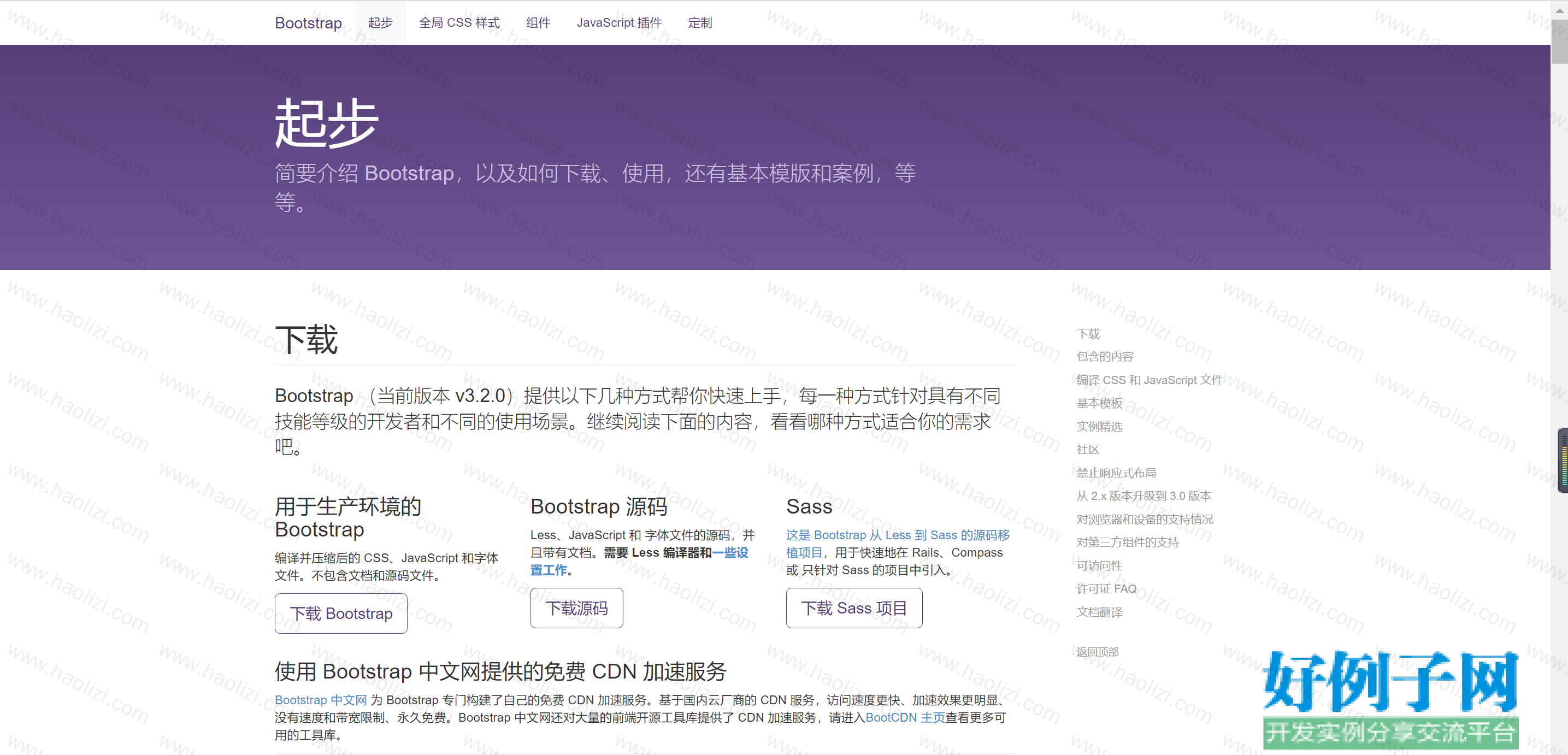This screenshot has width=1568, height=755.
Task: Open 社区 in the sidebar
Action: coord(1088,450)
